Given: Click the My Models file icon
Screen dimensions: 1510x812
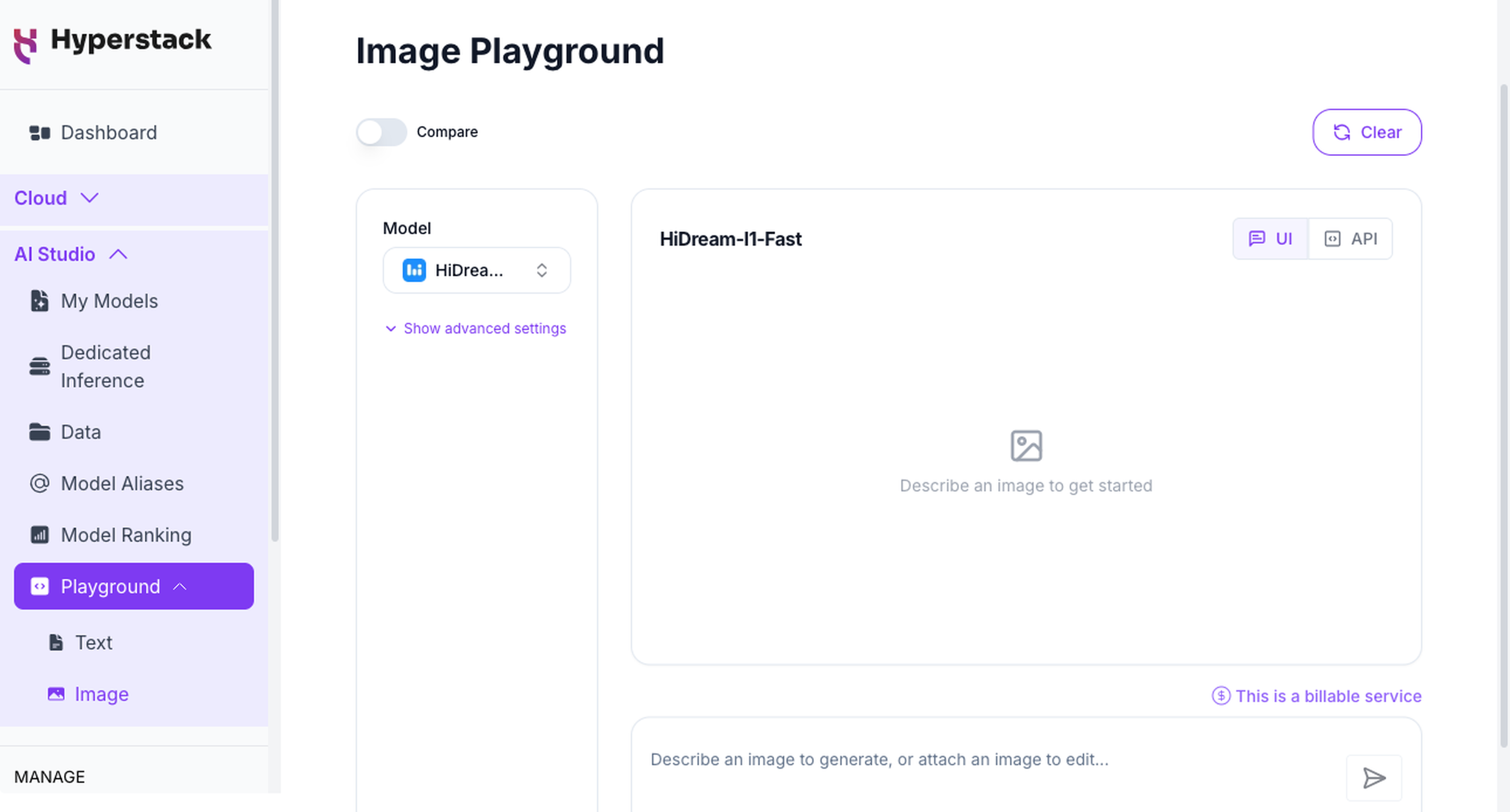Looking at the screenshot, I should (x=39, y=301).
